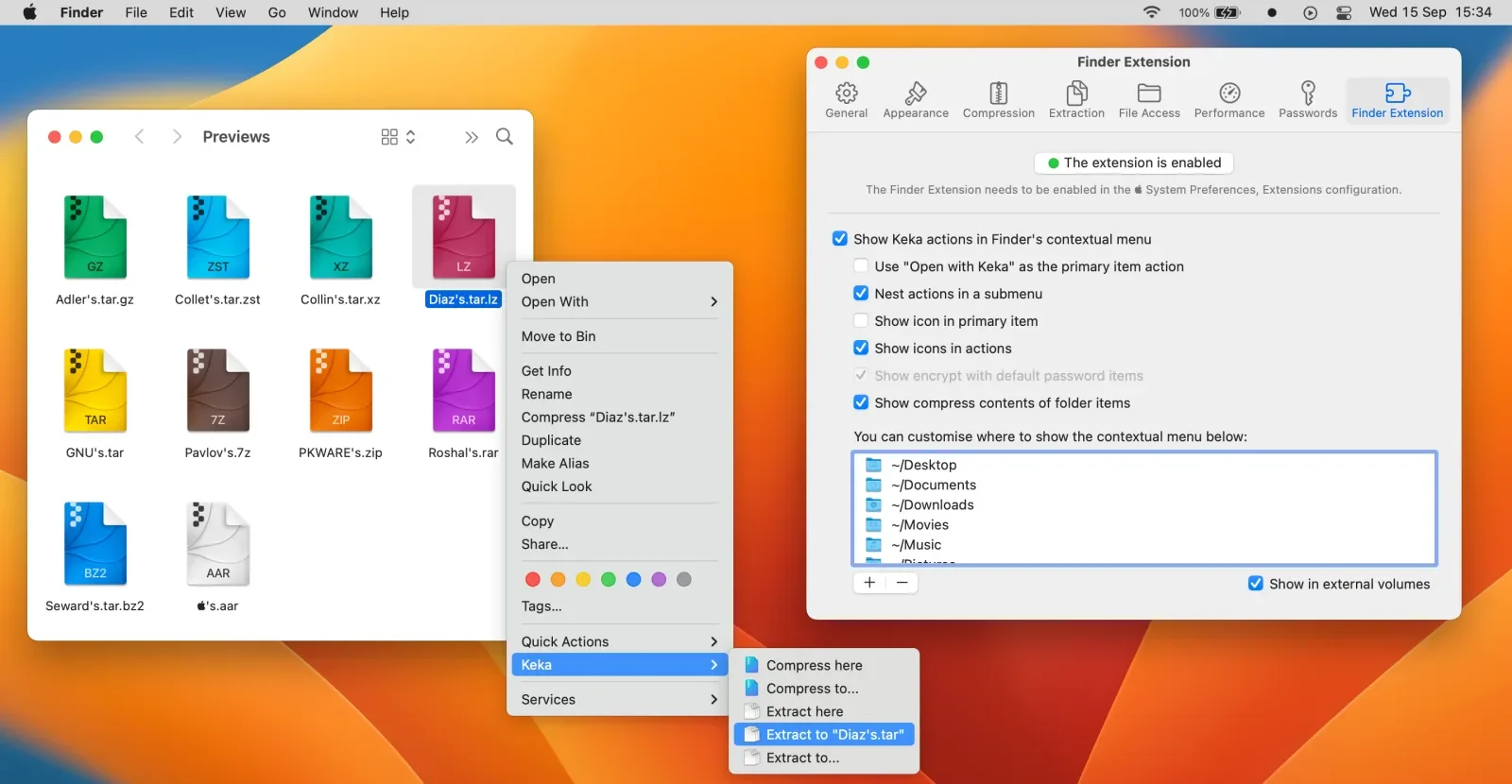
Task: Select GNU's.tar archive icon
Action: tap(95, 390)
